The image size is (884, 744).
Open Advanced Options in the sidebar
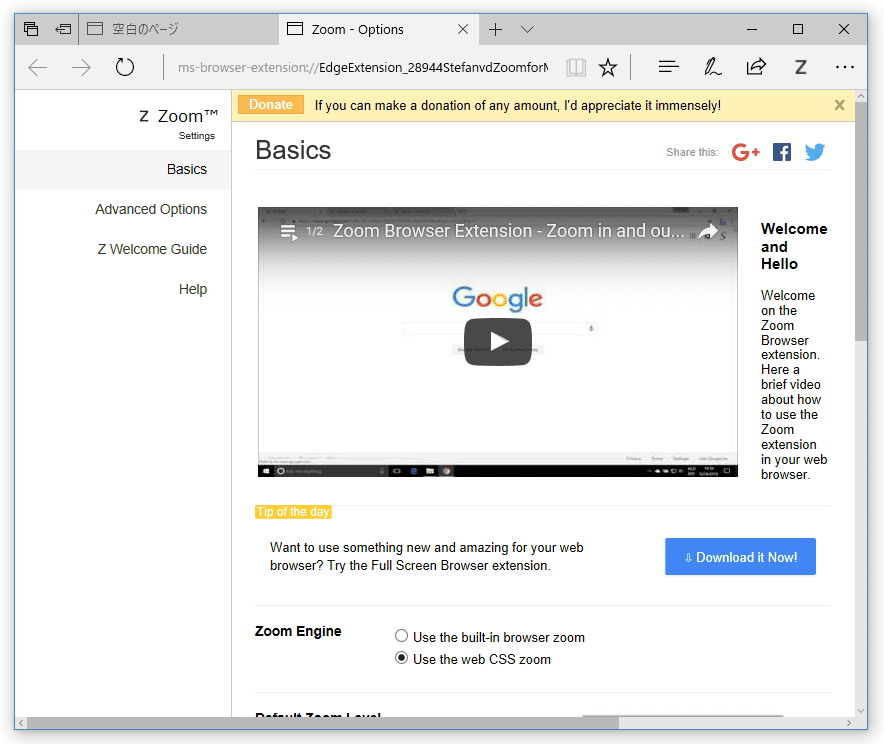[x=151, y=209]
